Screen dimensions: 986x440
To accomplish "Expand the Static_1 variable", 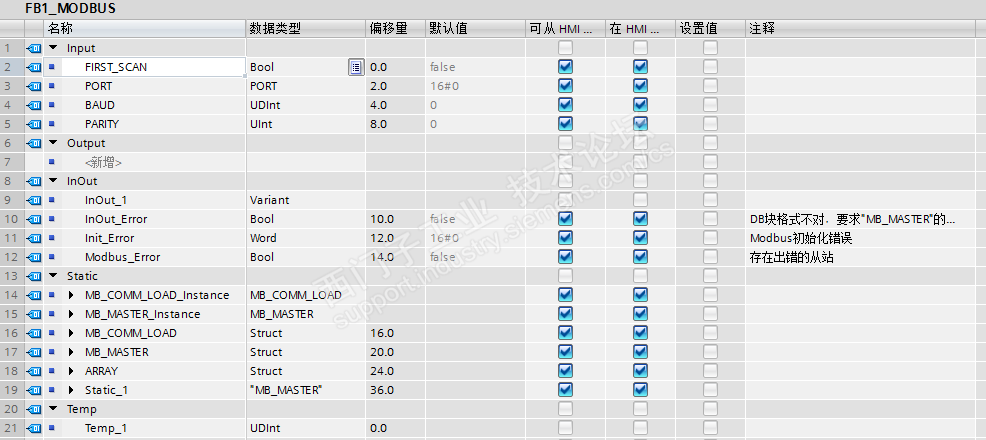I will [x=71, y=390].
